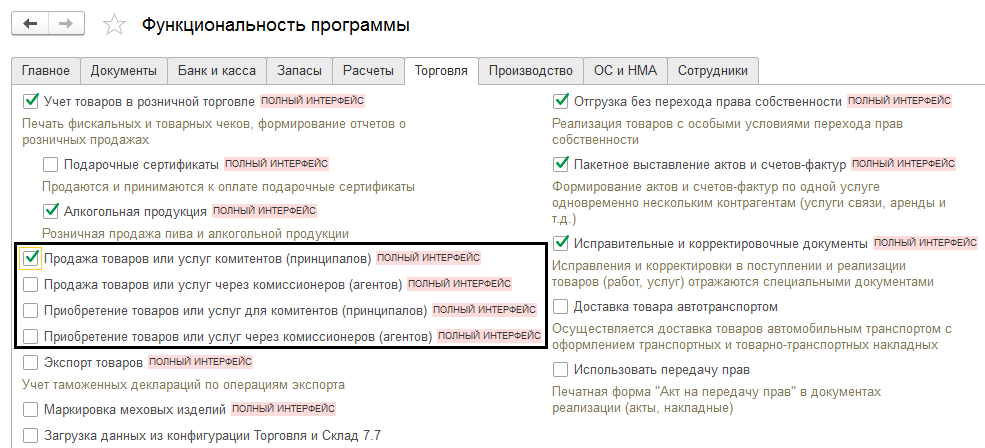The height and width of the screenshot is (448, 985).
Task: Click the forward navigation arrow
Action: [65, 23]
